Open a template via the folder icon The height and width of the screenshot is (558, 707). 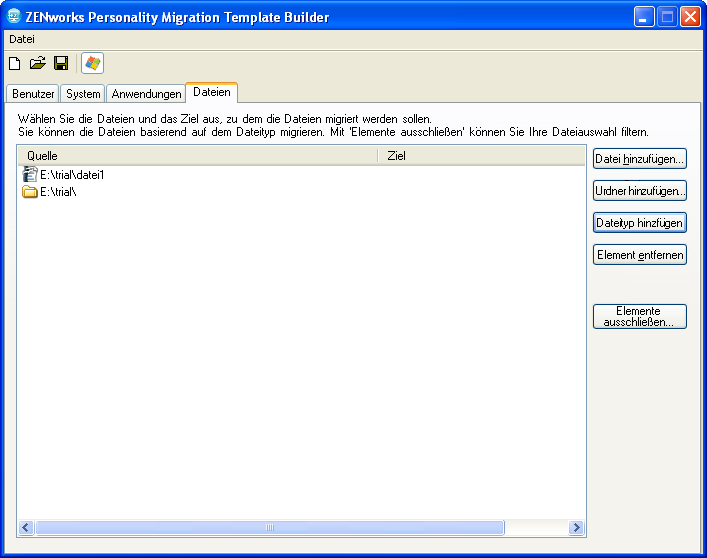tap(38, 63)
